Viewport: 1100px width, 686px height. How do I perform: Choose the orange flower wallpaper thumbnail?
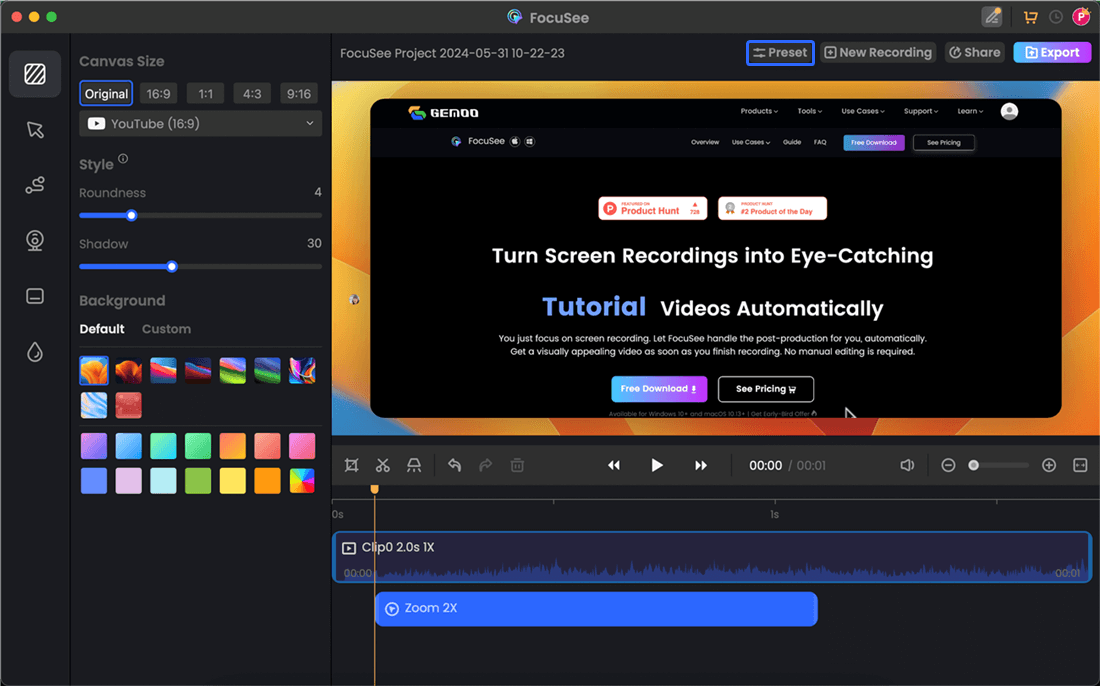click(128, 370)
